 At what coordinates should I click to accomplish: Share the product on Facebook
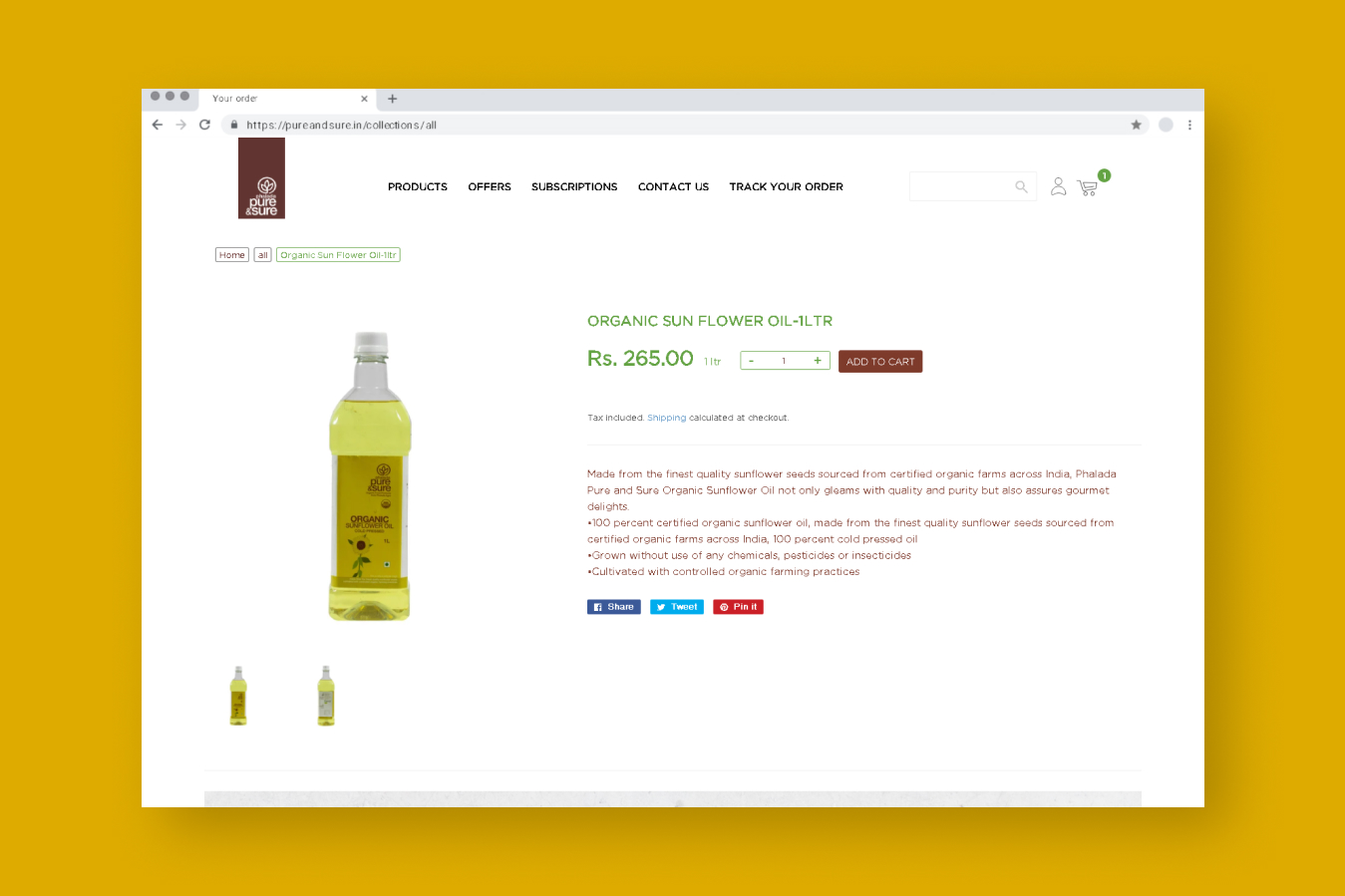(x=614, y=607)
